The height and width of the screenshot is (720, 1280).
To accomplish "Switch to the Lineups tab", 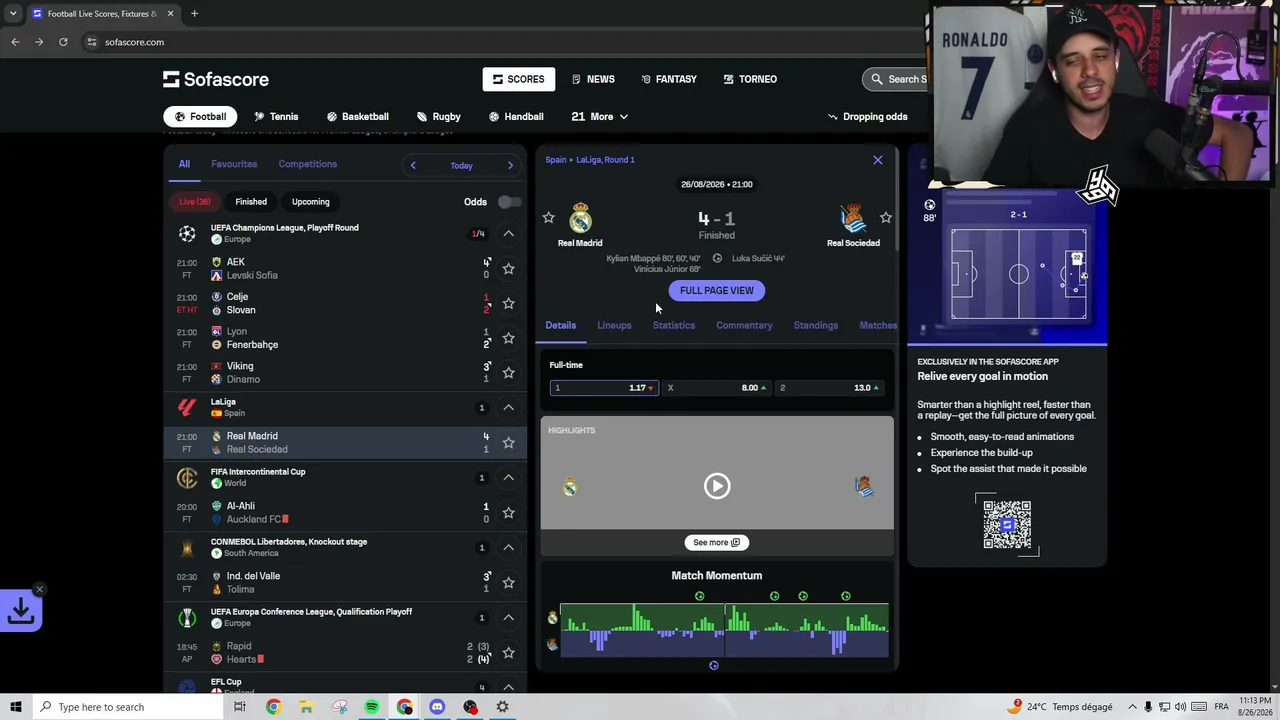I will coord(614,325).
